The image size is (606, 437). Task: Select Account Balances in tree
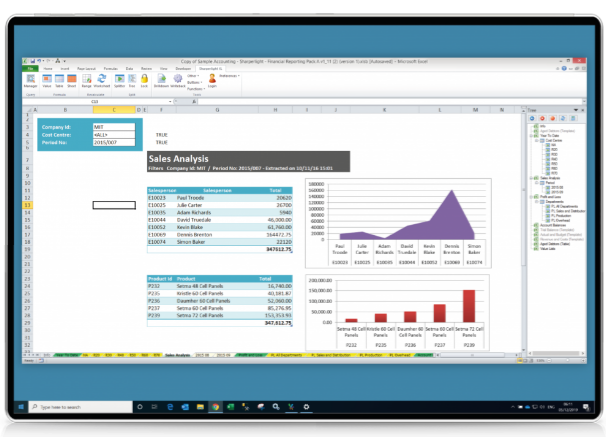pos(553,225)
